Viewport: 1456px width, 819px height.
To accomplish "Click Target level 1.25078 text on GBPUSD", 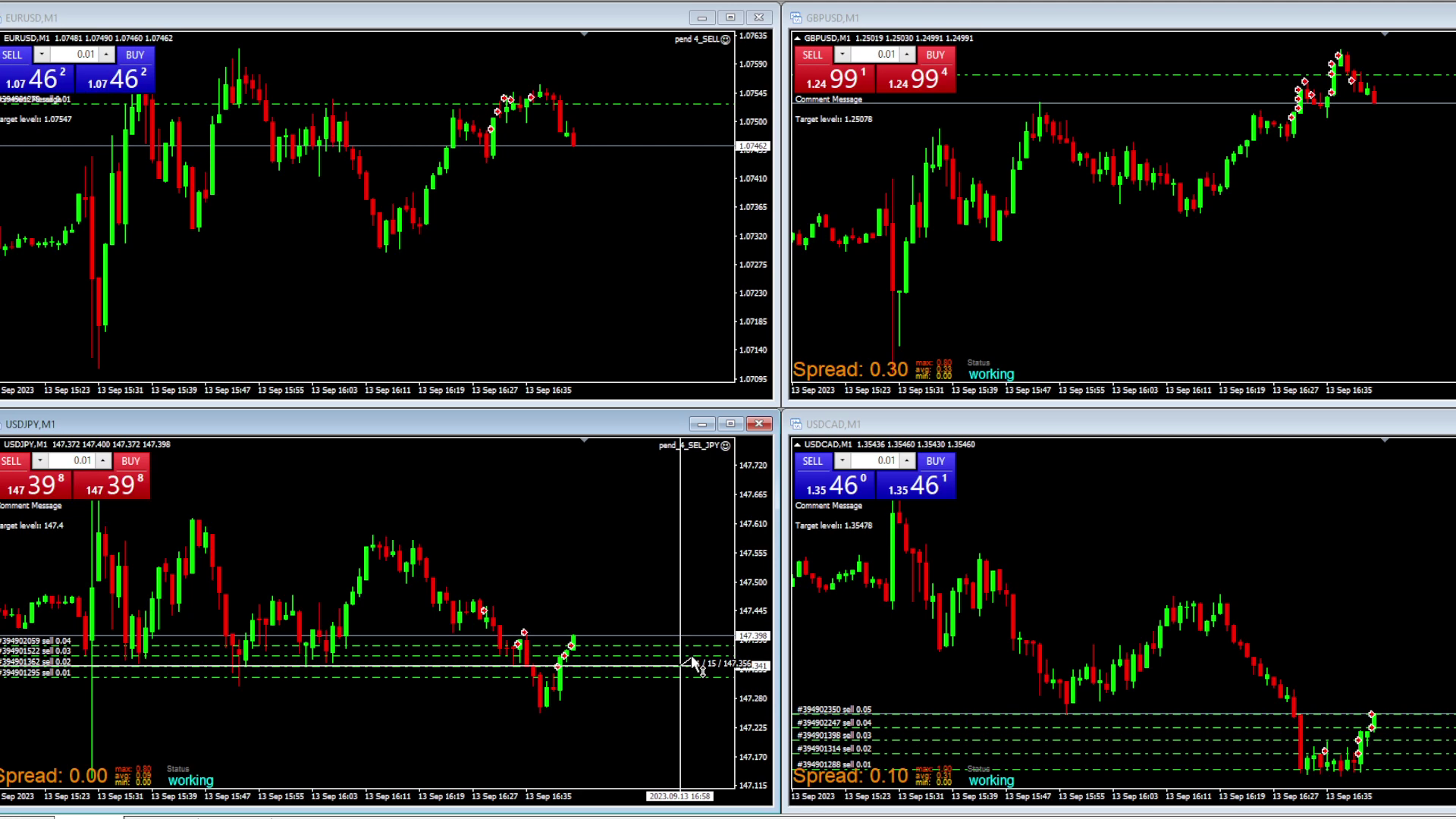I will click(x=833, y=119).
